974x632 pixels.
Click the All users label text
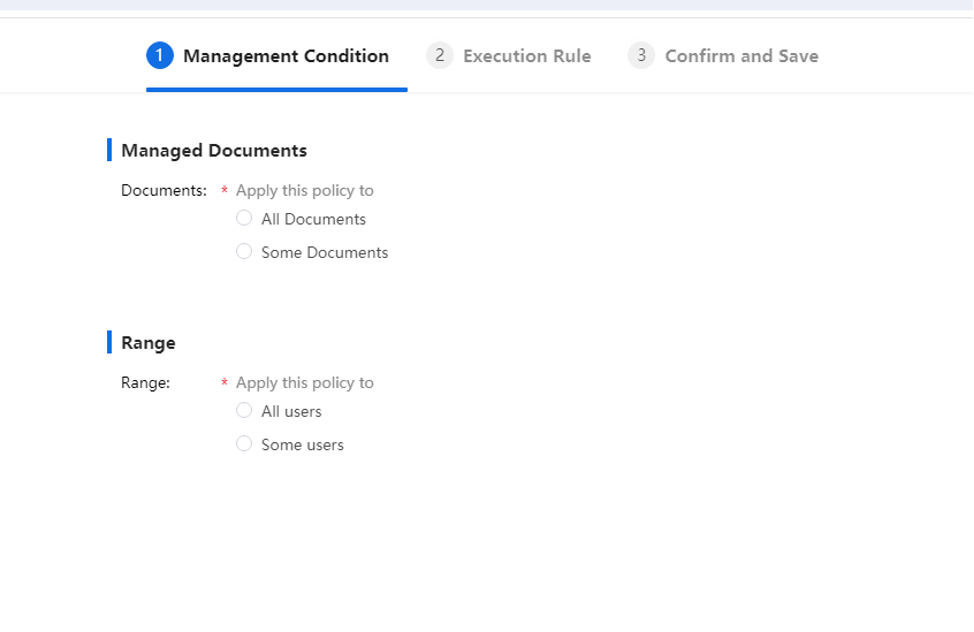[291, 412]
